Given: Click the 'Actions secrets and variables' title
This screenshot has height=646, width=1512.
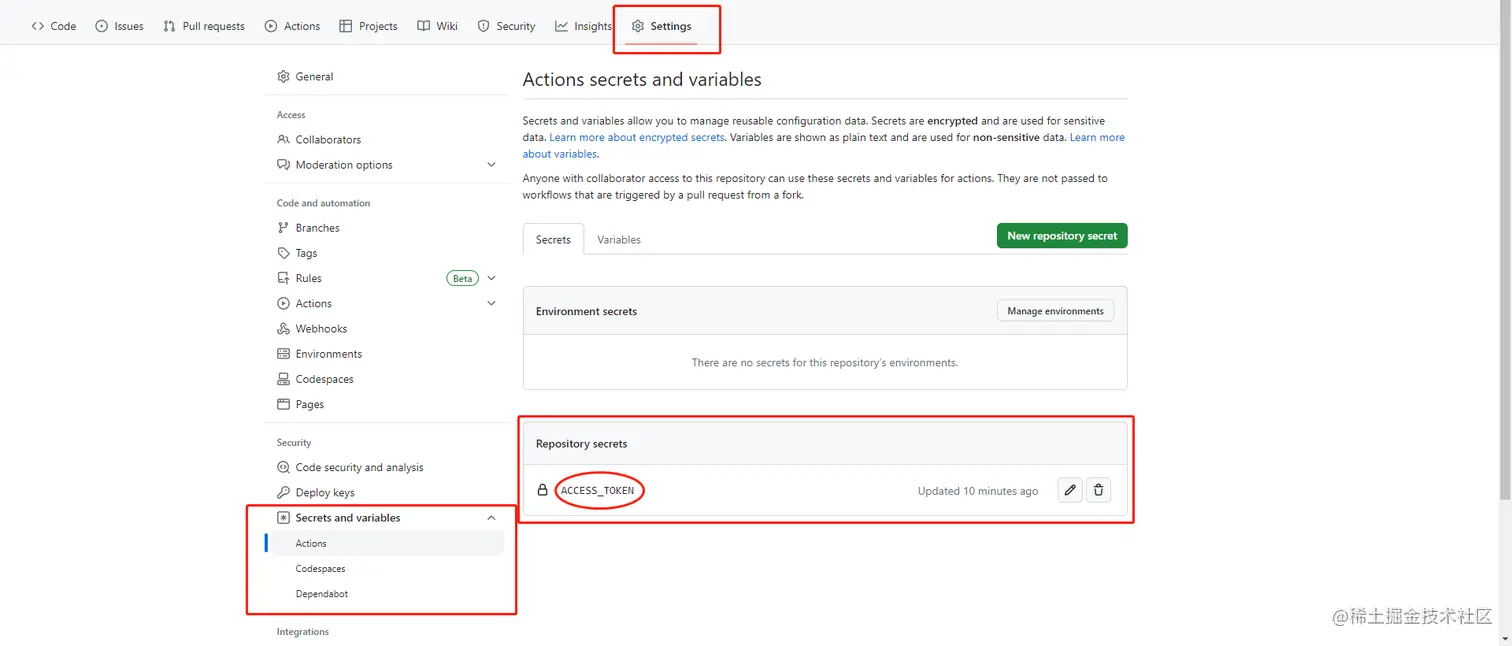Looking at the screenshot, I should point(642,79).
